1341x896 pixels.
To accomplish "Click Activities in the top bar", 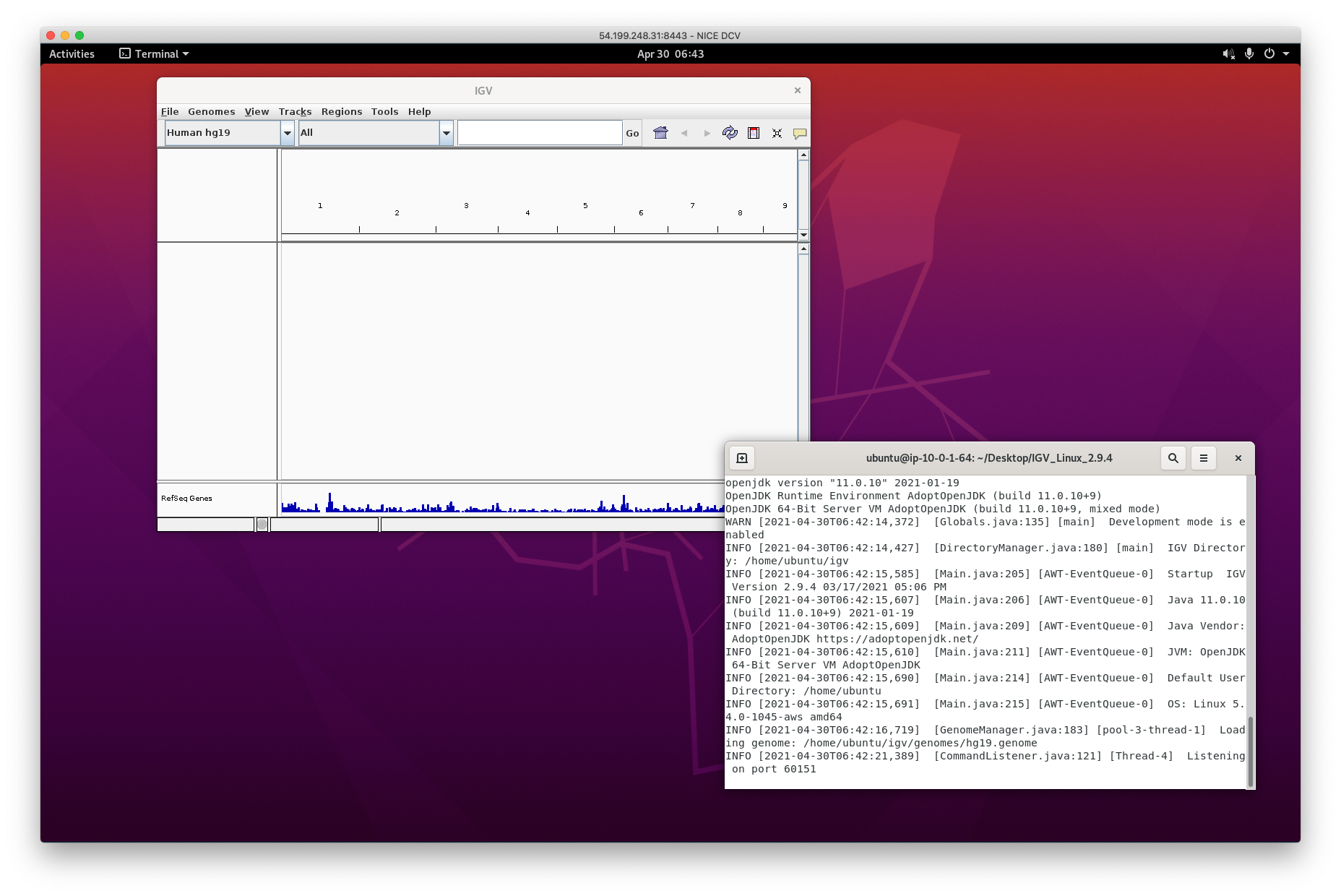I will [x=71, y=53].
